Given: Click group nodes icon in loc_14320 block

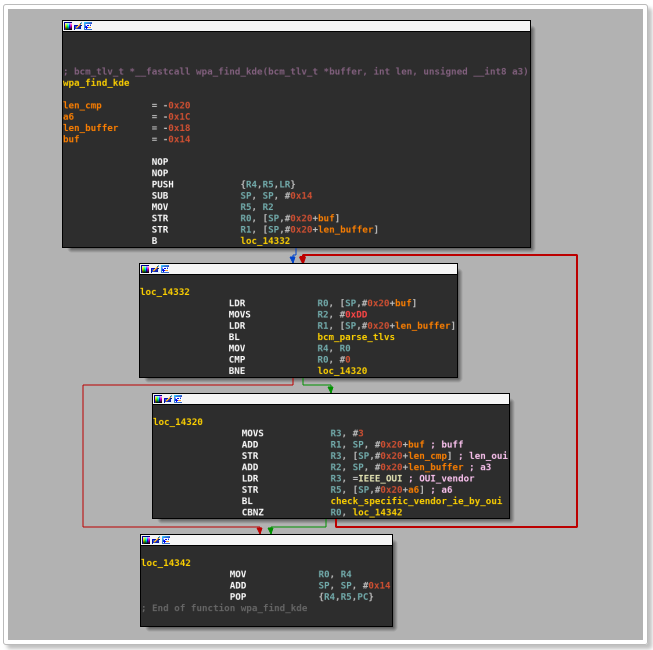Looking at the screenshot, I should point(178,399).
